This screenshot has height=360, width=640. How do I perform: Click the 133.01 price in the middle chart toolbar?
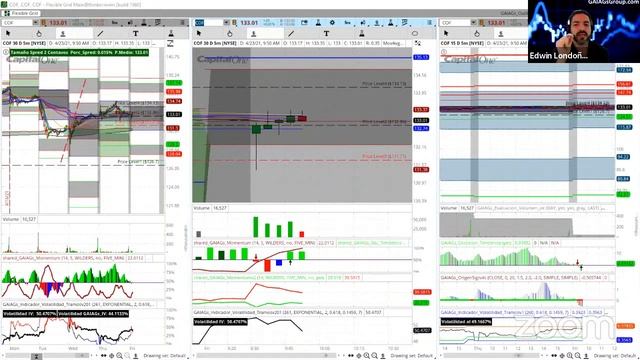pos(249,22)
